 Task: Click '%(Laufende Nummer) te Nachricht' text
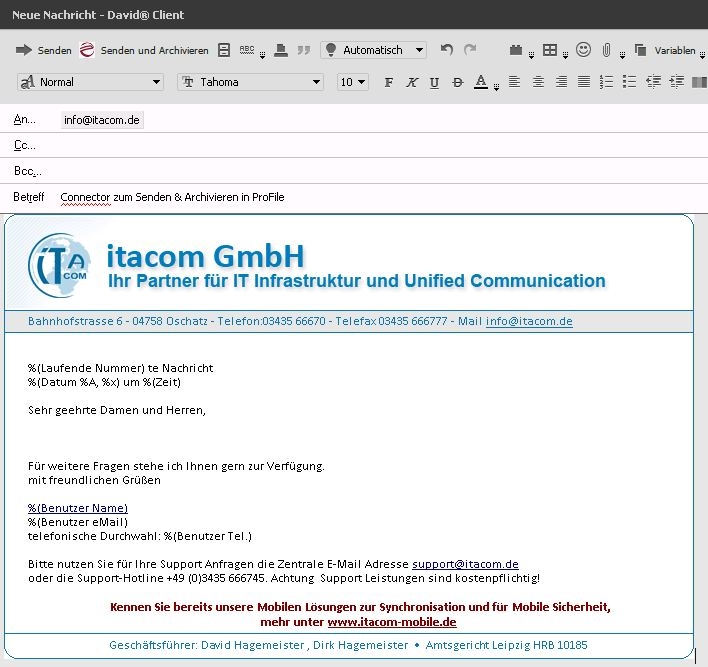point(121,368)
